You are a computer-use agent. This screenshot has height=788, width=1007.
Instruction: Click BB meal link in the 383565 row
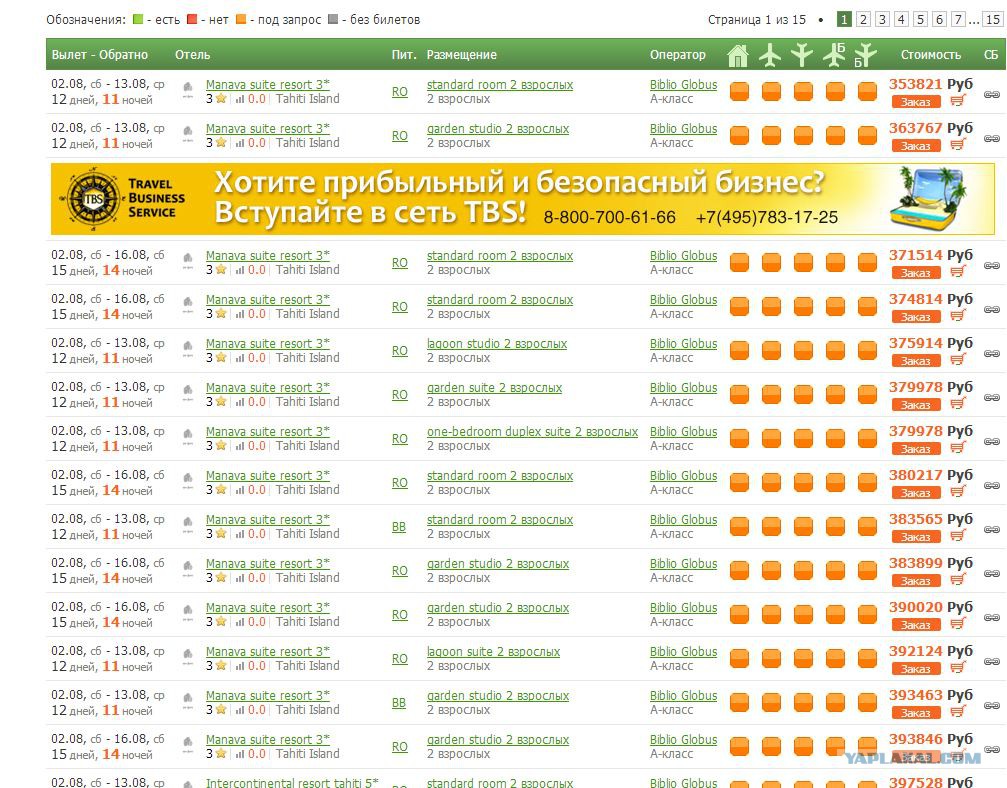(399, 527)
